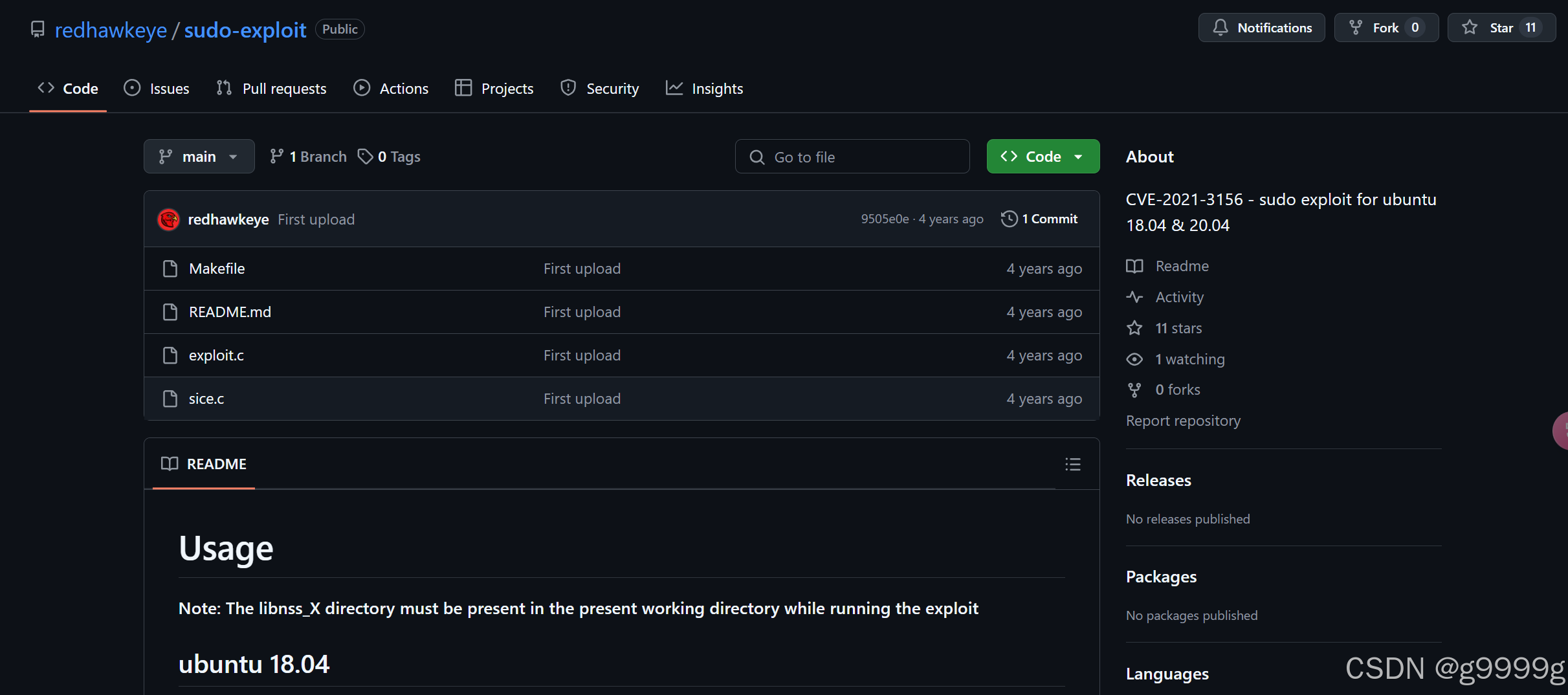The width and height of the screenshot is (1568, 695).
Task: Click the file icon next to exploit.c
Action: pos(170,355)
